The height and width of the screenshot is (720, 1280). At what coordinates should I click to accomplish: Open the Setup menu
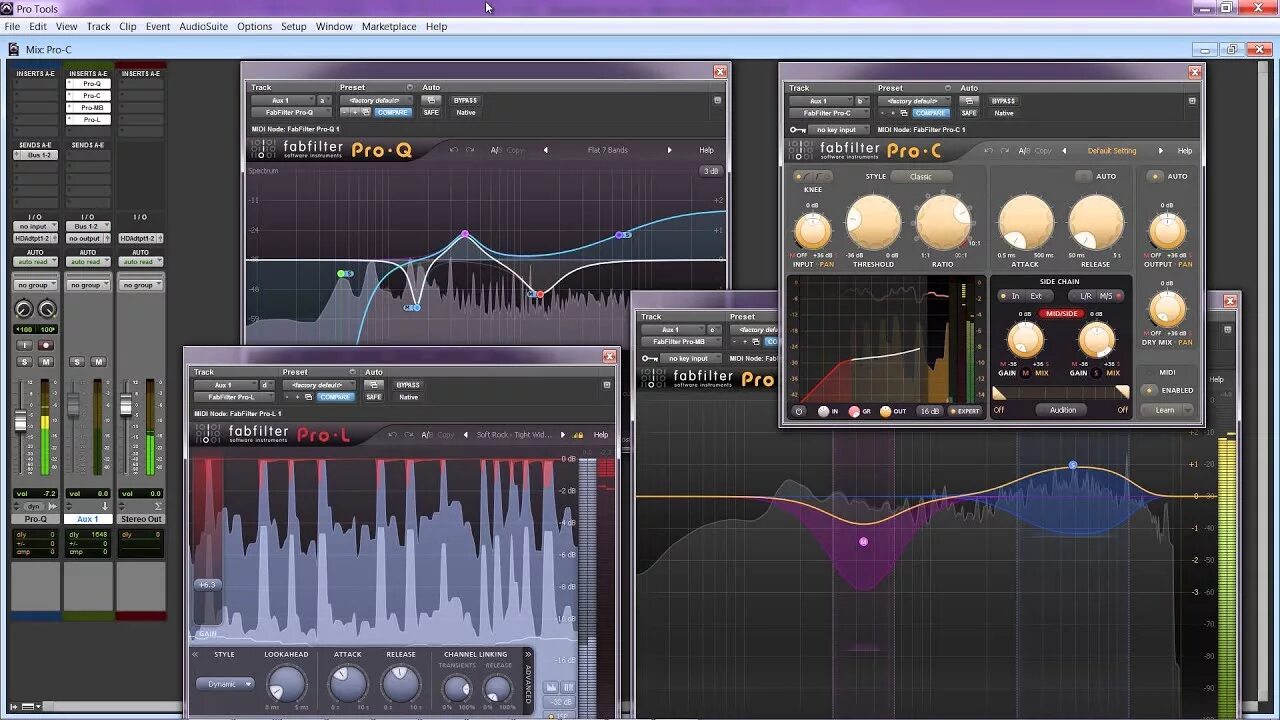[x=293, y=27]
